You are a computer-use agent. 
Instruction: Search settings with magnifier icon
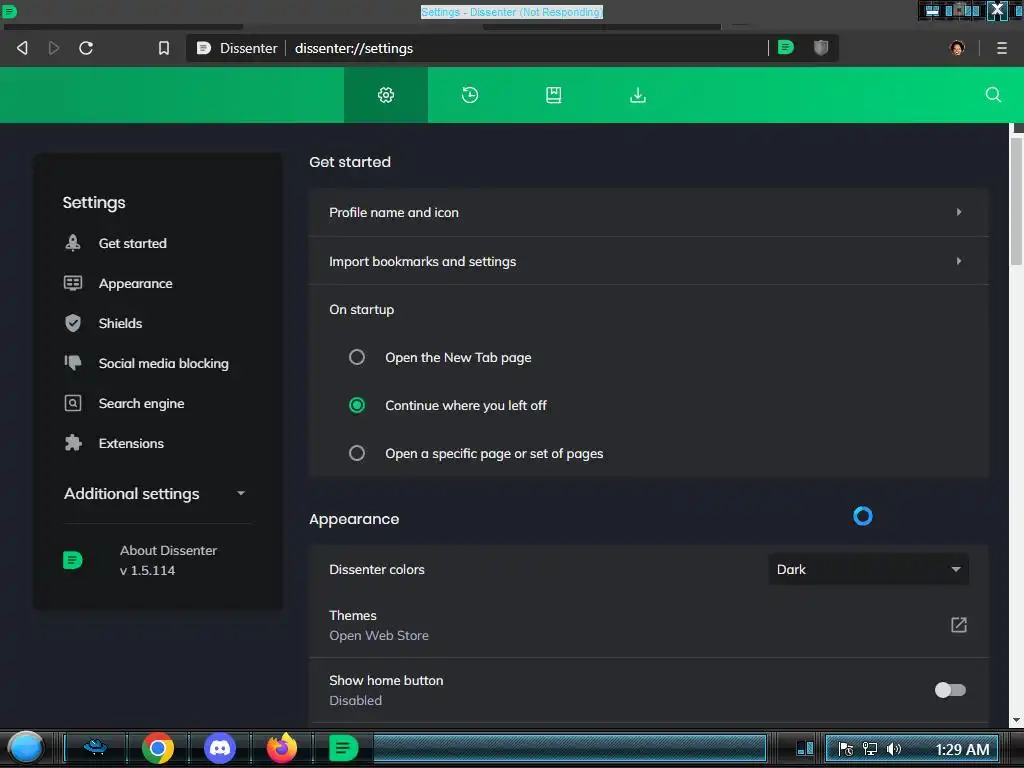[993, 95]
